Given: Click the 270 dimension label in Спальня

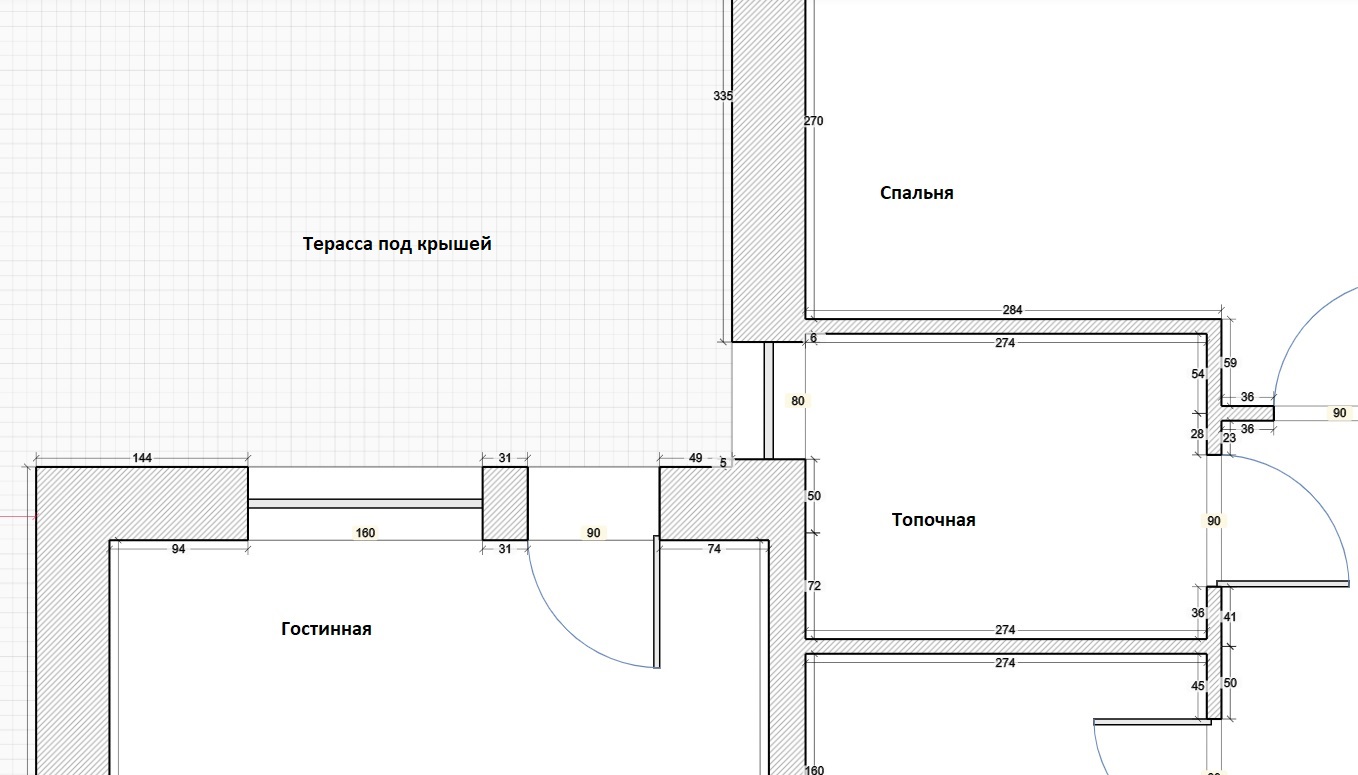Looking at the screenshot, I should [813, 121].
